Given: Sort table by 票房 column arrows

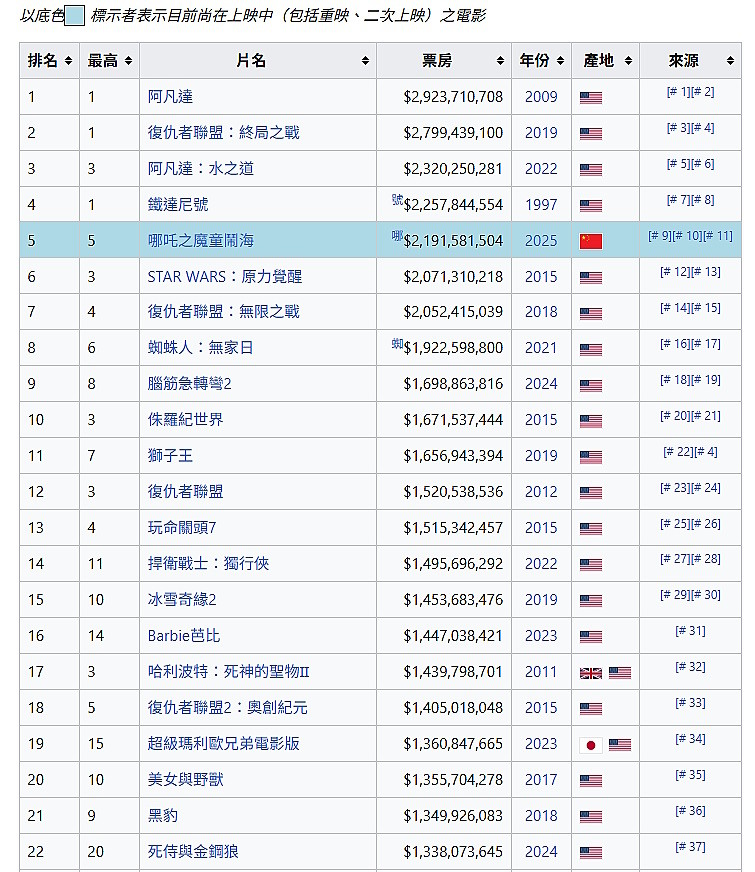Looking at the screenshot, I should coord(500,61).
